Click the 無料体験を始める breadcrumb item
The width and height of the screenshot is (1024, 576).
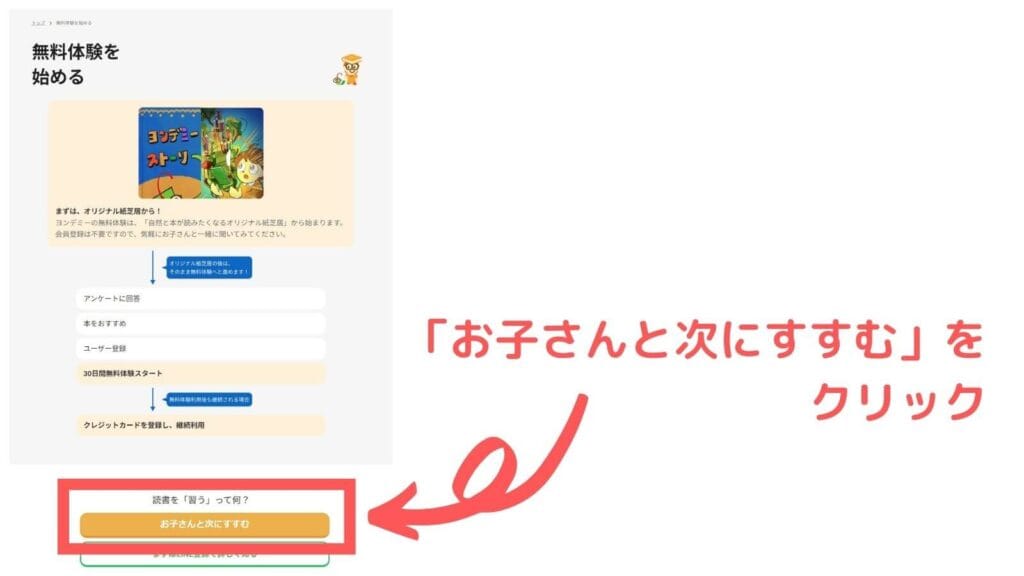click(74, 23)
